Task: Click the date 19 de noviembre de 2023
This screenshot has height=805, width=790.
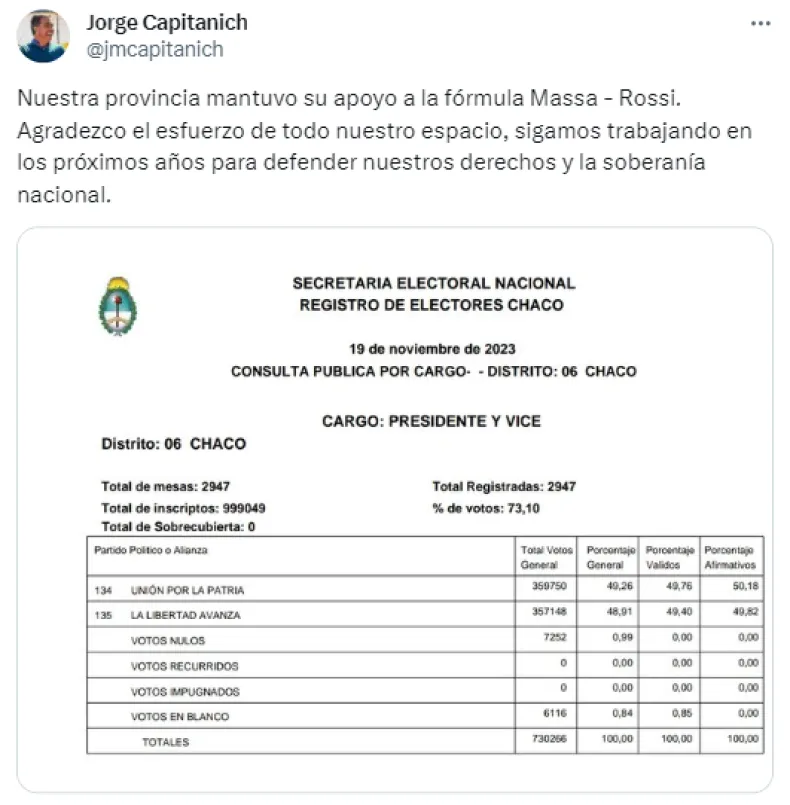Action: (433, 349)
